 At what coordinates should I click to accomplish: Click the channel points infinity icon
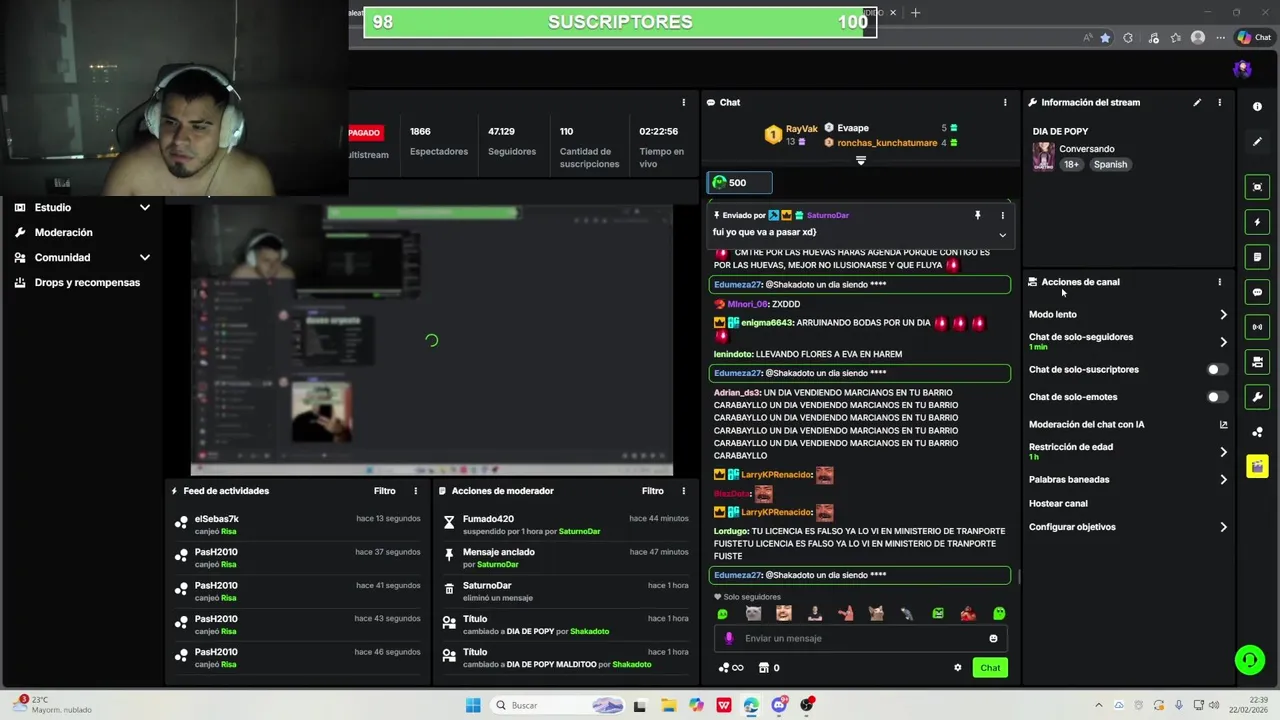click(x=732, y=668)
